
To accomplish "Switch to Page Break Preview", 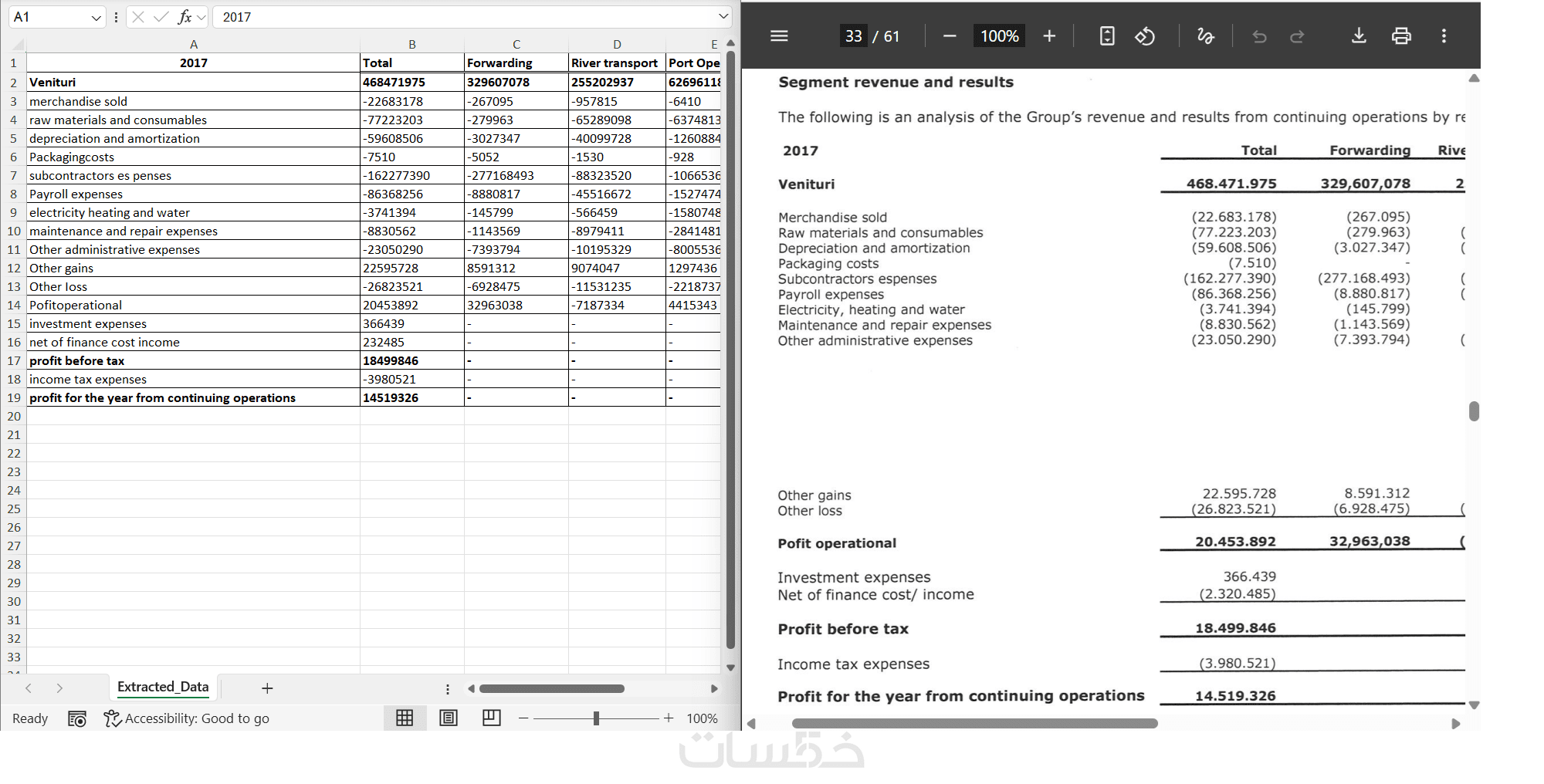I will click(492, 718).
